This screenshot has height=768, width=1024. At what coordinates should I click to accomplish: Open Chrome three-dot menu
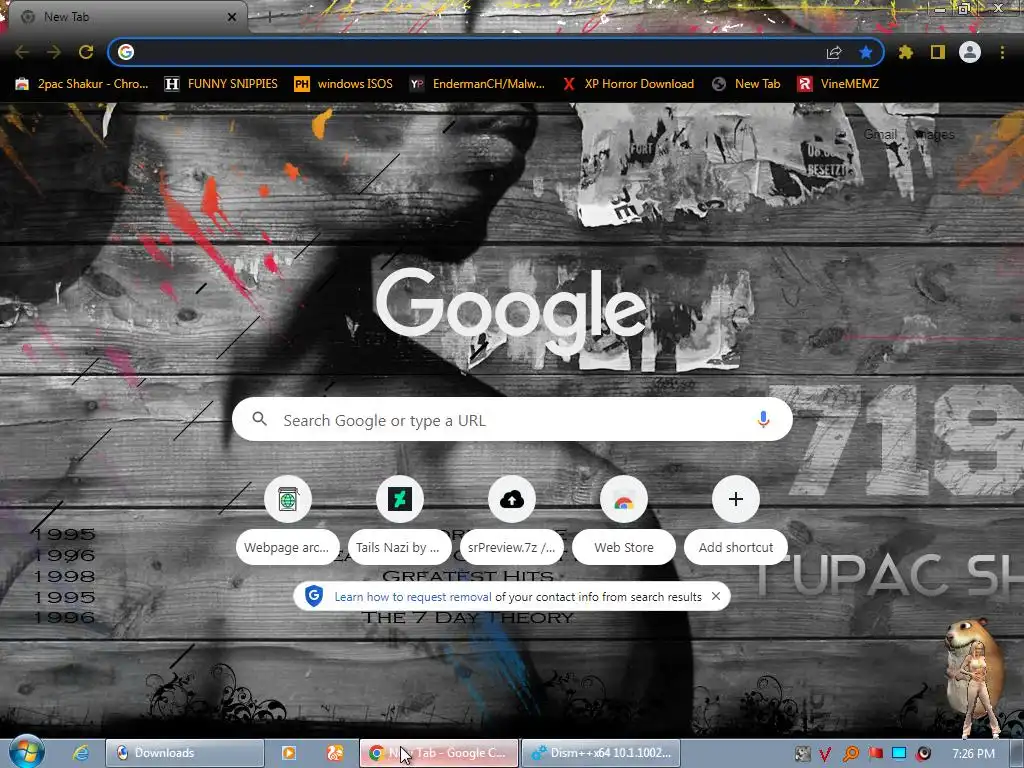coord(1002,52)
